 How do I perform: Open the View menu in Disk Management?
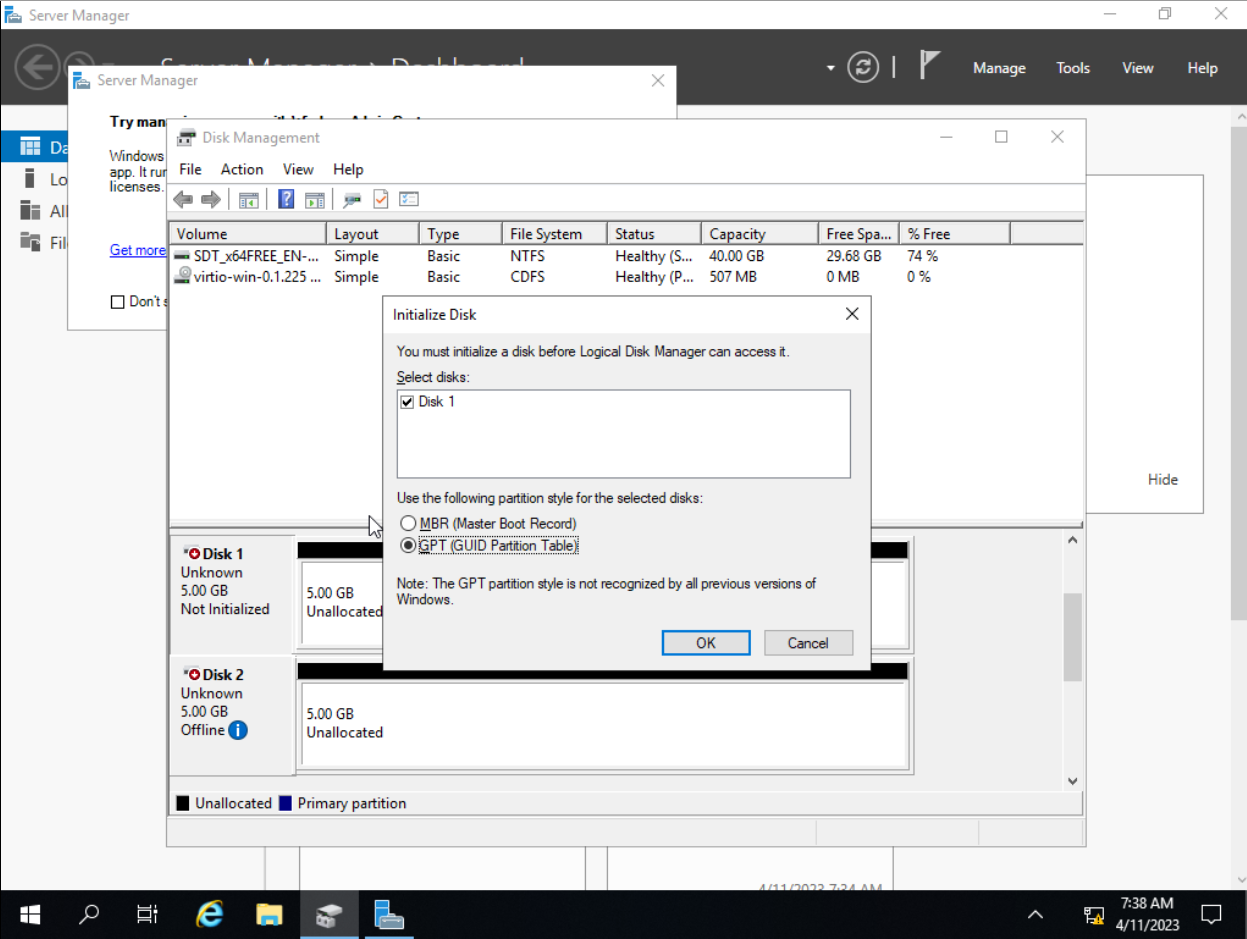(298, 169)
